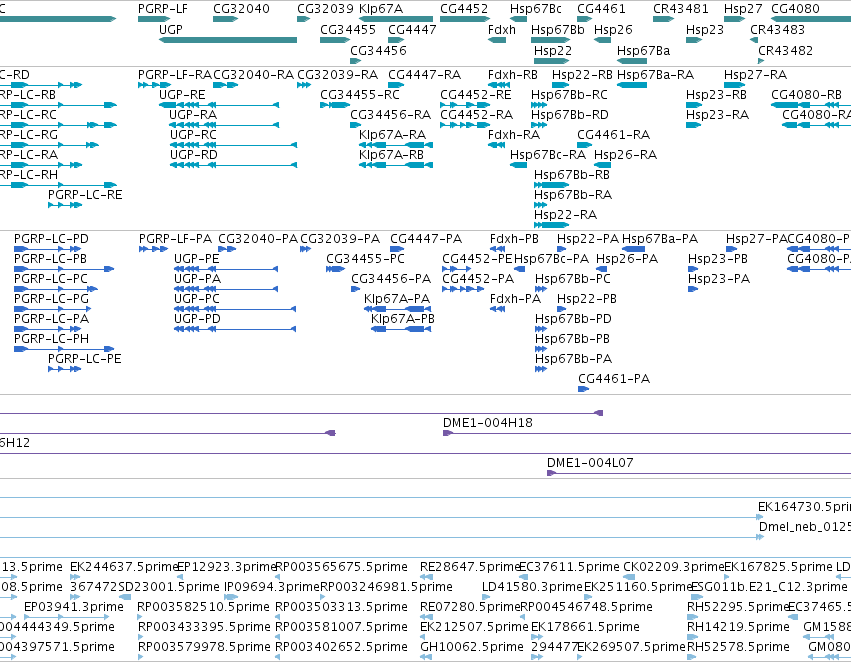Click the PGRP-LC-RE transcript label
The image size is (851, 662).
point(85,194)
